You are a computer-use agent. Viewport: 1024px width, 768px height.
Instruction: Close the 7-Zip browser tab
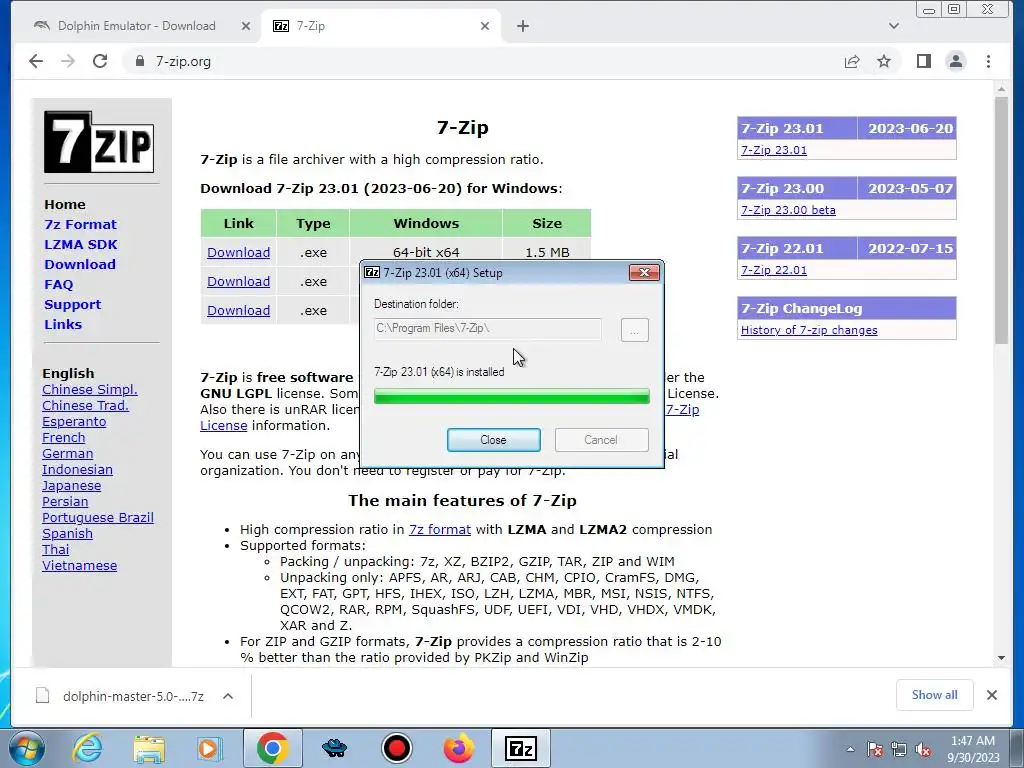pyautogui.click(x=485, y=26)
